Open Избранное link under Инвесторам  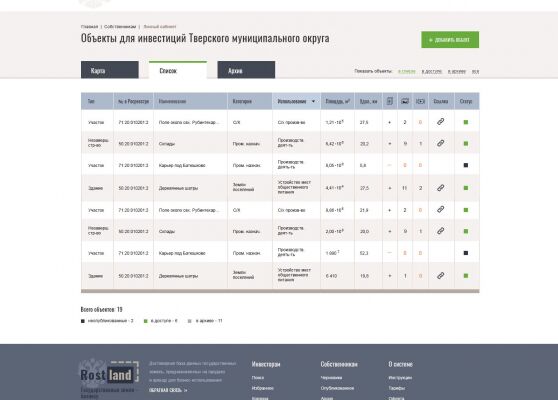[263, 388]
